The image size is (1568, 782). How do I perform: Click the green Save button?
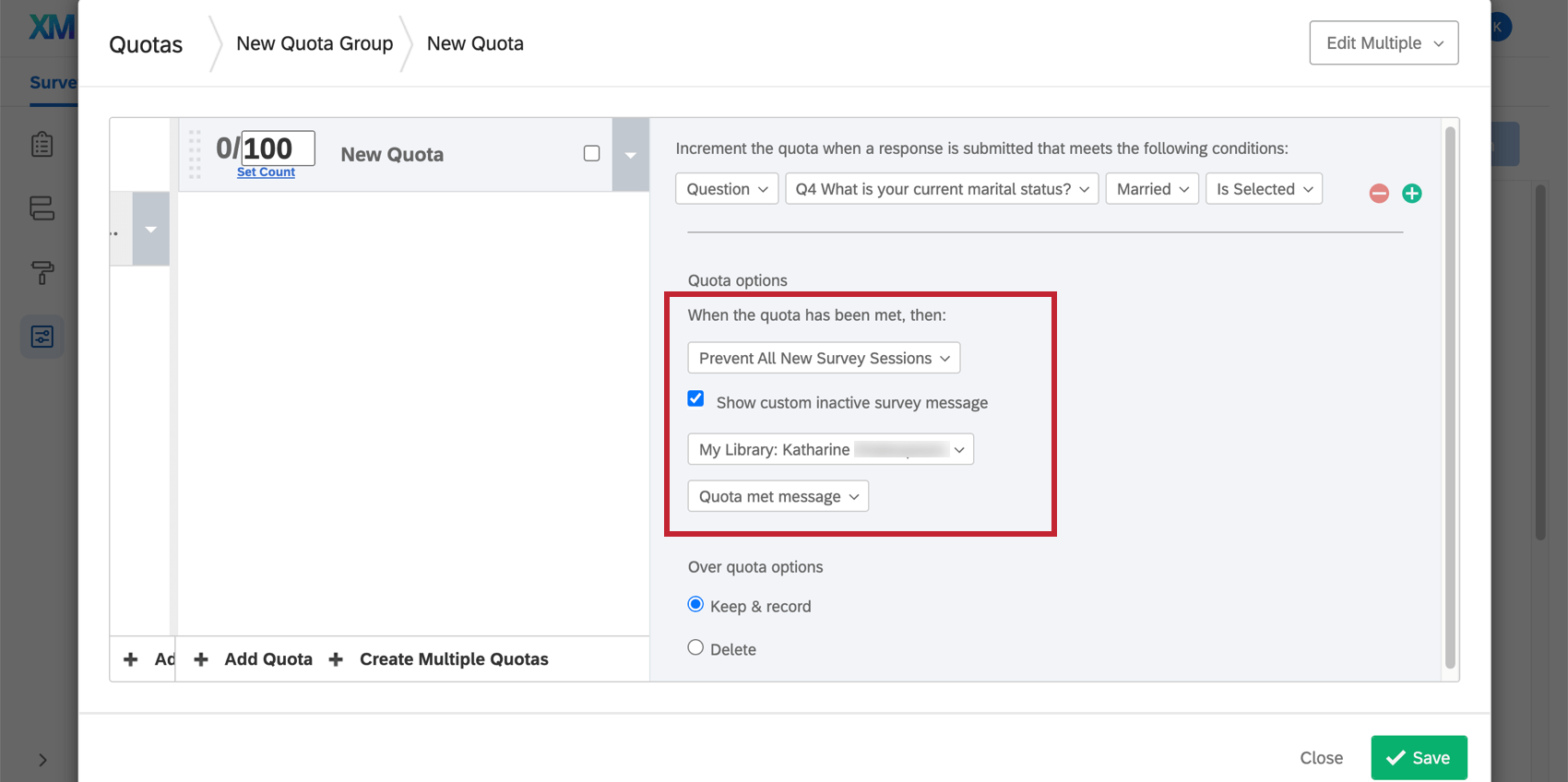[x=1419, y=757]
